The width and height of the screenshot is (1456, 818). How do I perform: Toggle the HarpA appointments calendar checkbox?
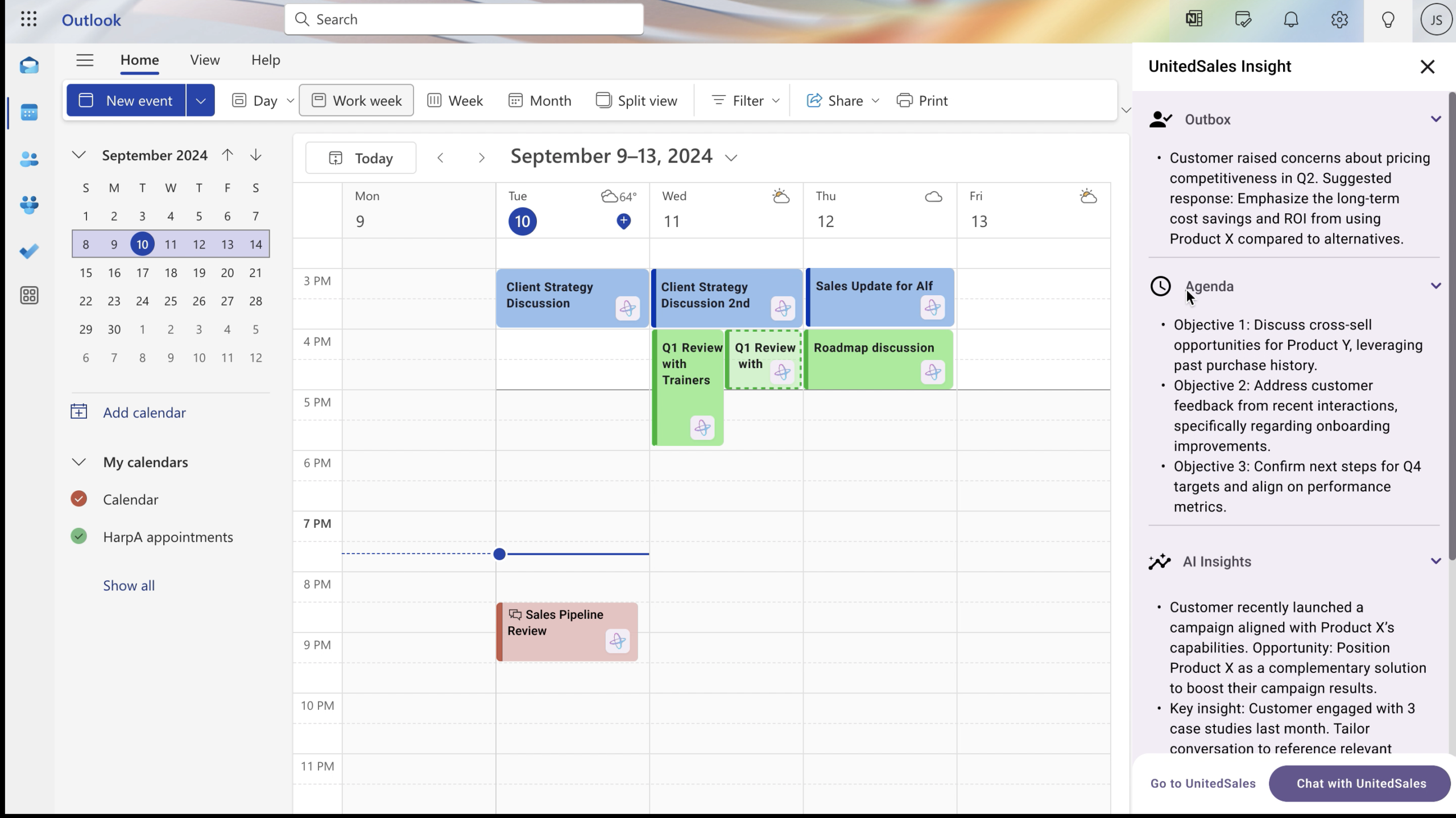79,536
